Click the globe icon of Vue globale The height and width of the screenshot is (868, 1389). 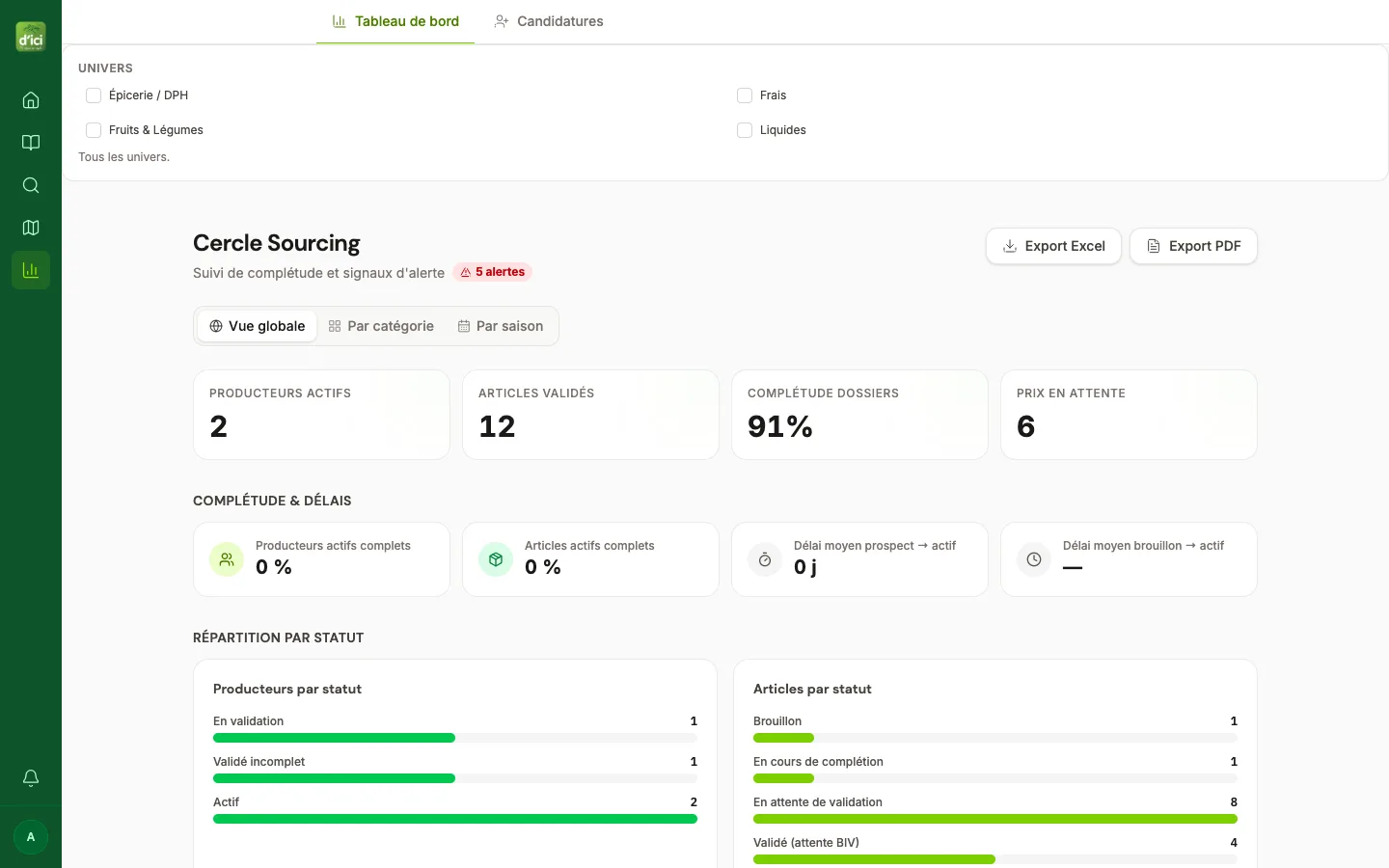(216, 326)
